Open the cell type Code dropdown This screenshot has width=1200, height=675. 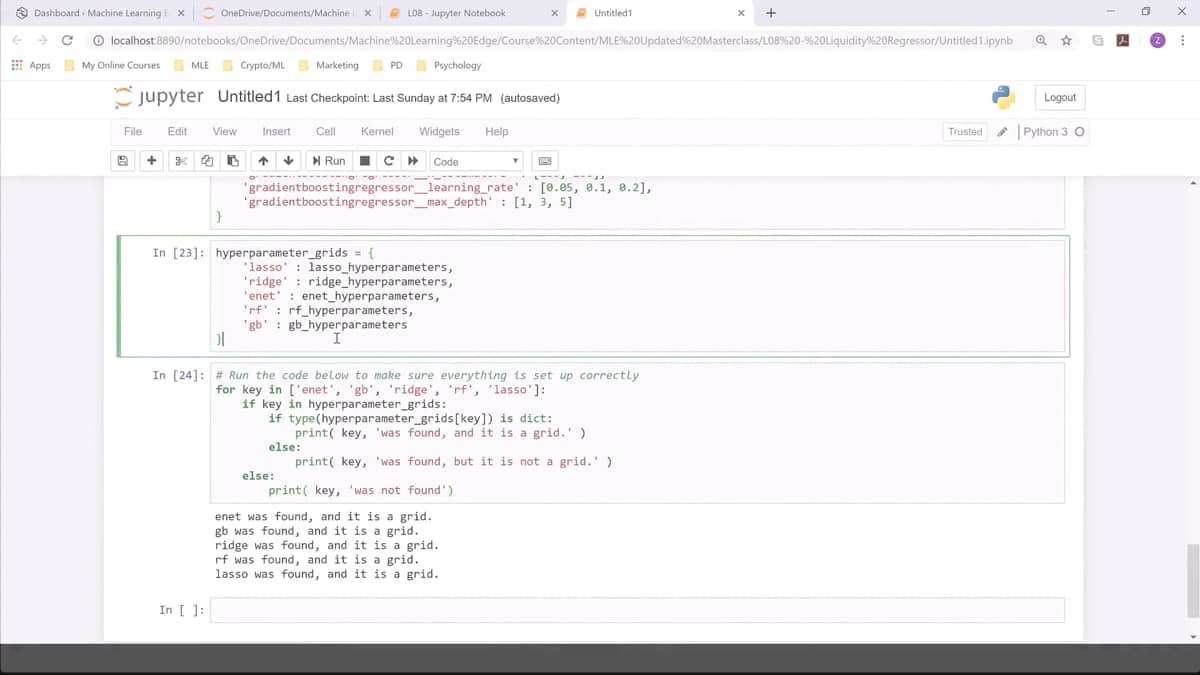pos(477,161)
